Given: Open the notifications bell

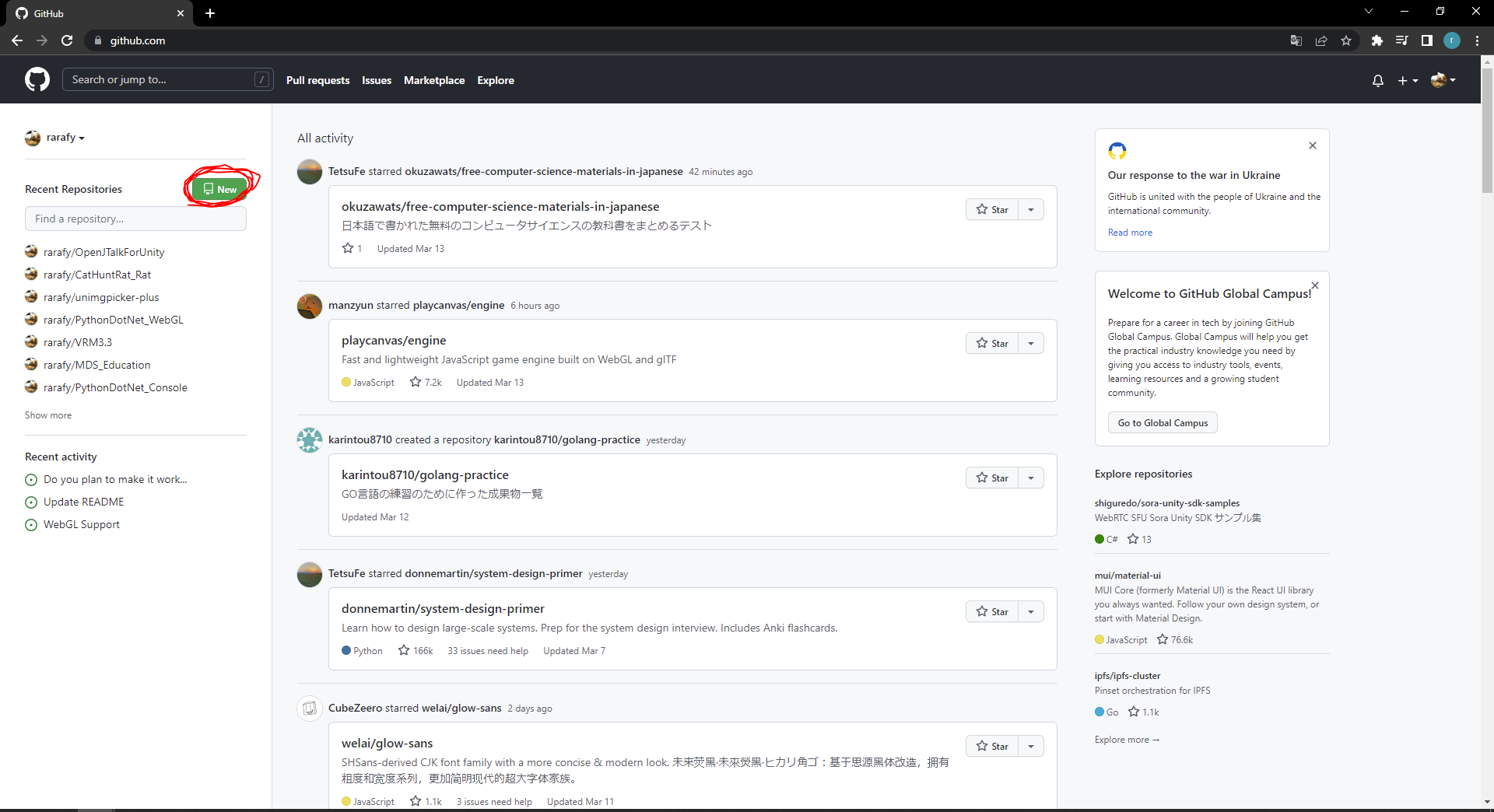Looking at the screenshot, I should pyautogui.click(x=1377, y=80).
